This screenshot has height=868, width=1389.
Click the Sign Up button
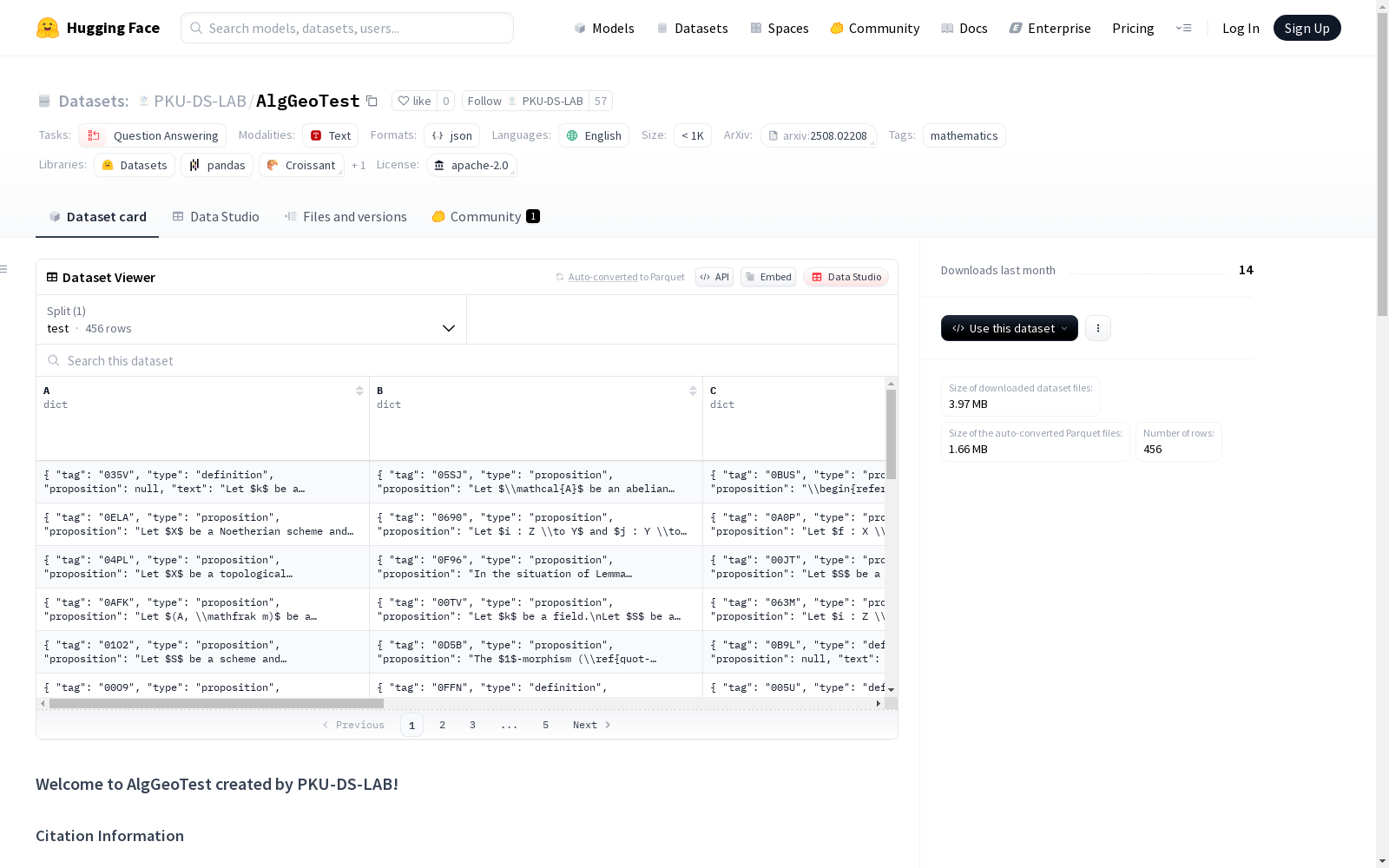point(1307,28)
